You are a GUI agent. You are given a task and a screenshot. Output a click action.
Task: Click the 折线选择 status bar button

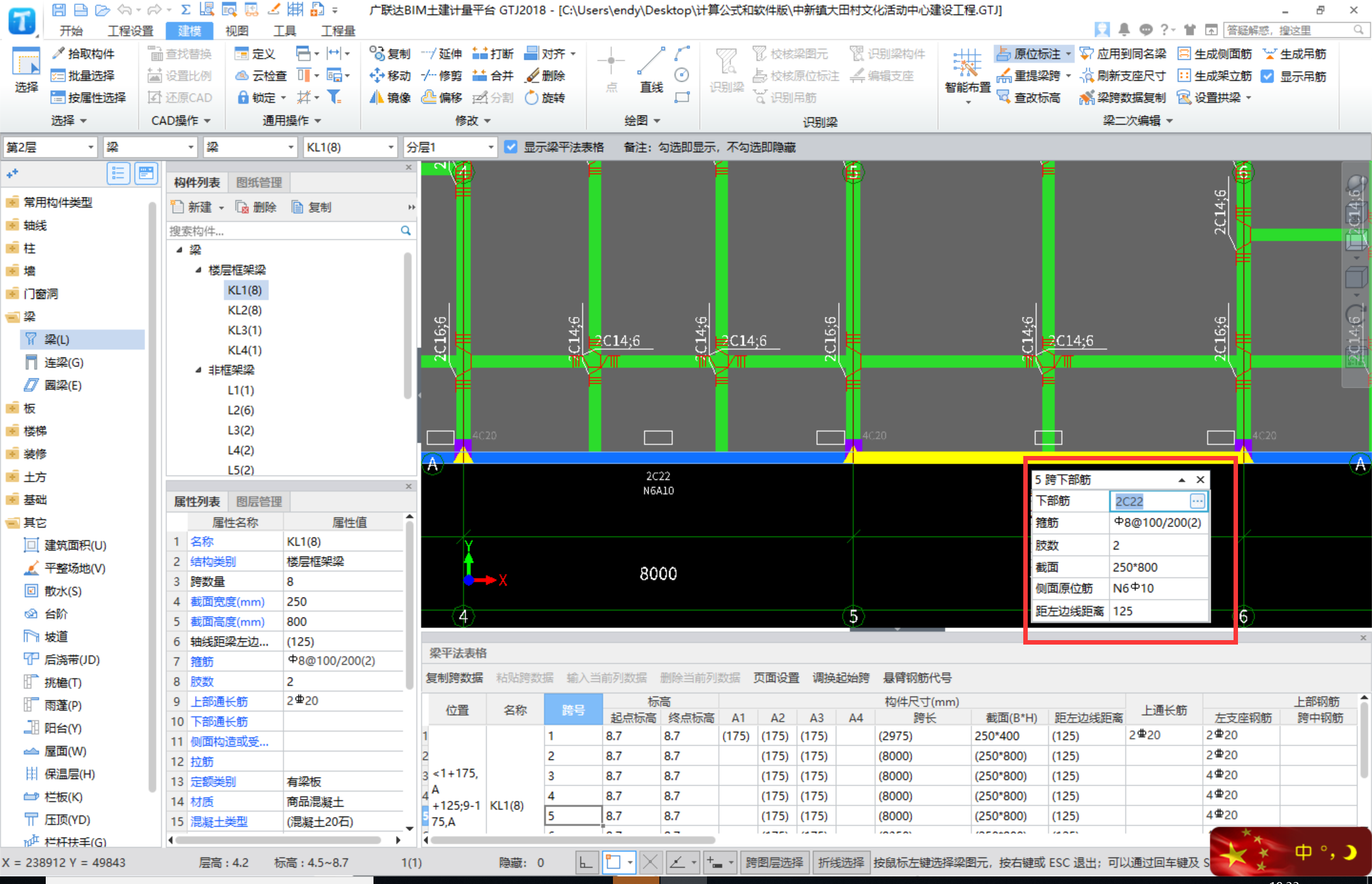(841, 862)
